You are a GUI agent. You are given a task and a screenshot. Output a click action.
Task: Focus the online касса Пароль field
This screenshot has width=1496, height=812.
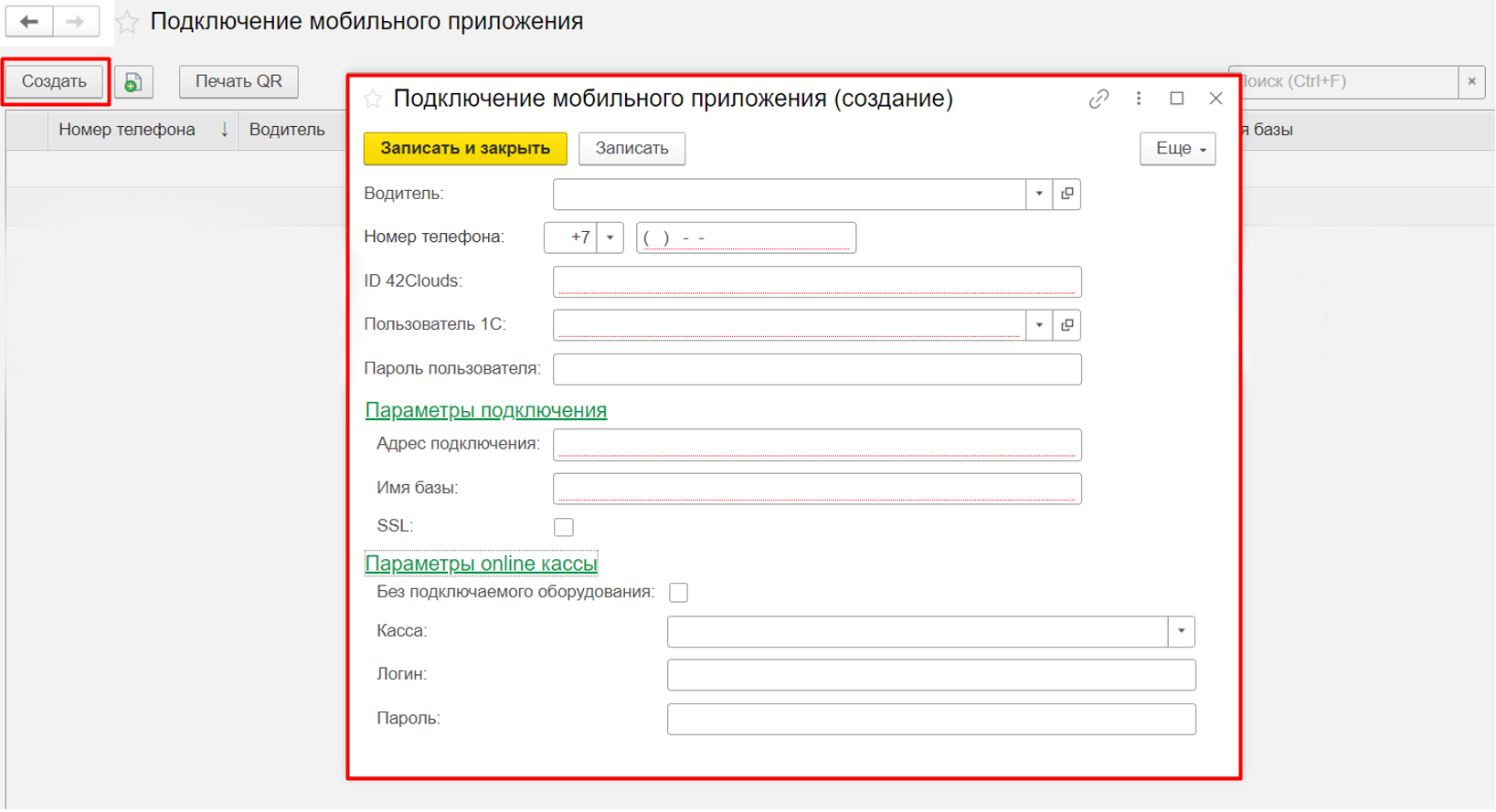[x=931, y=721]
